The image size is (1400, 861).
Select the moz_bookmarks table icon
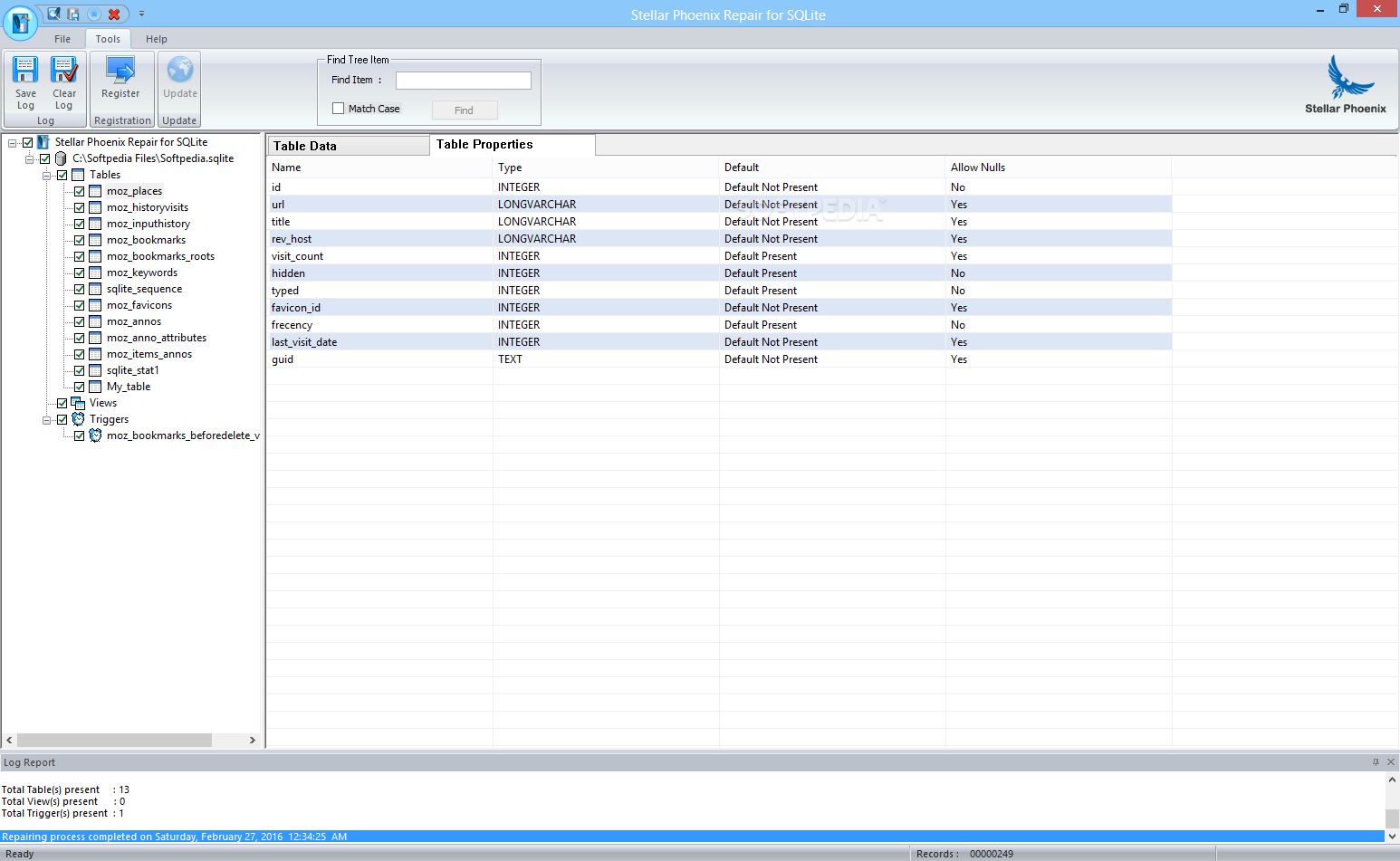[95, 240]
